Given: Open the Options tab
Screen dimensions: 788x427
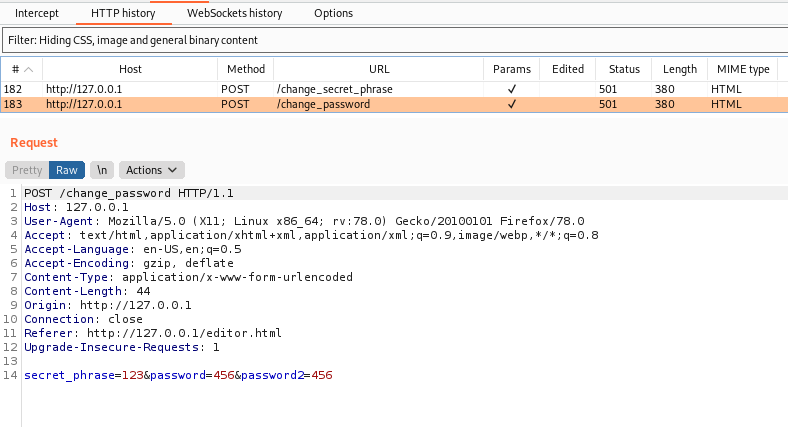Looking at the screenshot, I should pyautogui.click(x=333, y=13).
